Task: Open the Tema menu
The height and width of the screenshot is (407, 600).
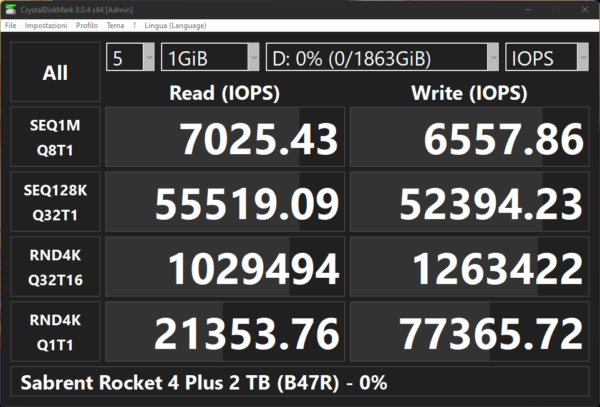Action: (x=116, y=24)
